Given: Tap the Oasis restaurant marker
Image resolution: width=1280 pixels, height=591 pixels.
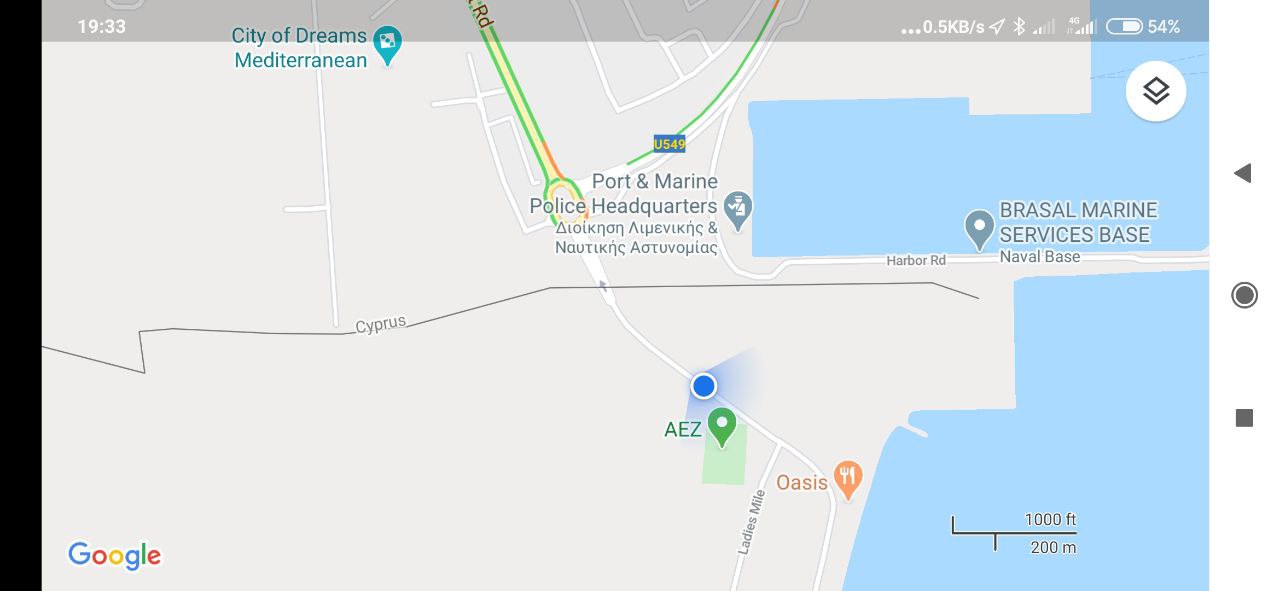Looking at the screenshot, I should coord(848,481).
